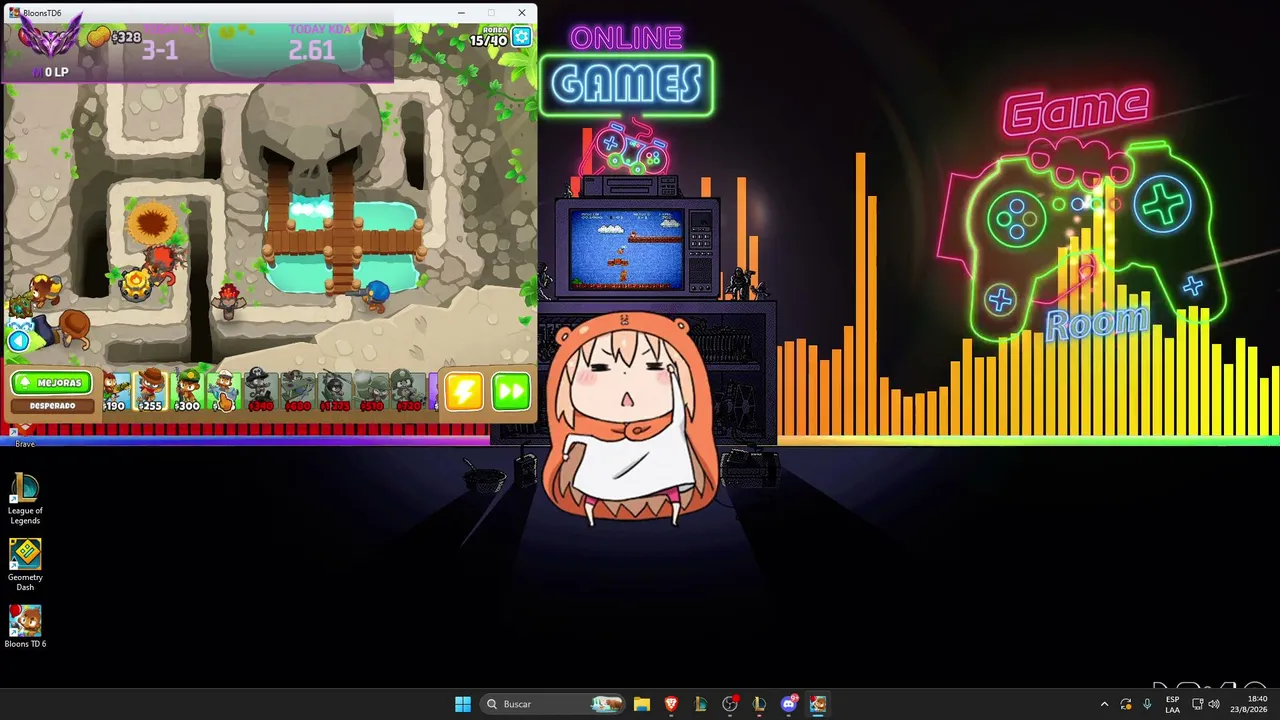Activate the yellow lightning power button
The image size is (1280, 720).
pyautogui.click(x=464, y=391)
